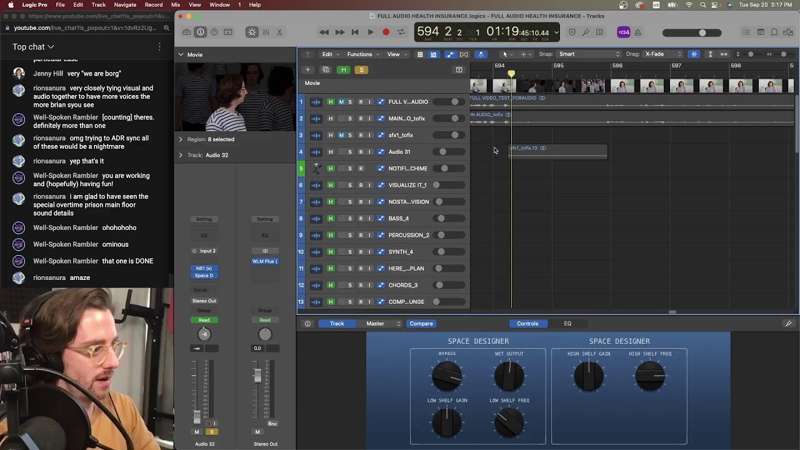Open the Functions dropdown in tracks area
The width and height of the screenshot is (800, 450).
coord(363,54)
